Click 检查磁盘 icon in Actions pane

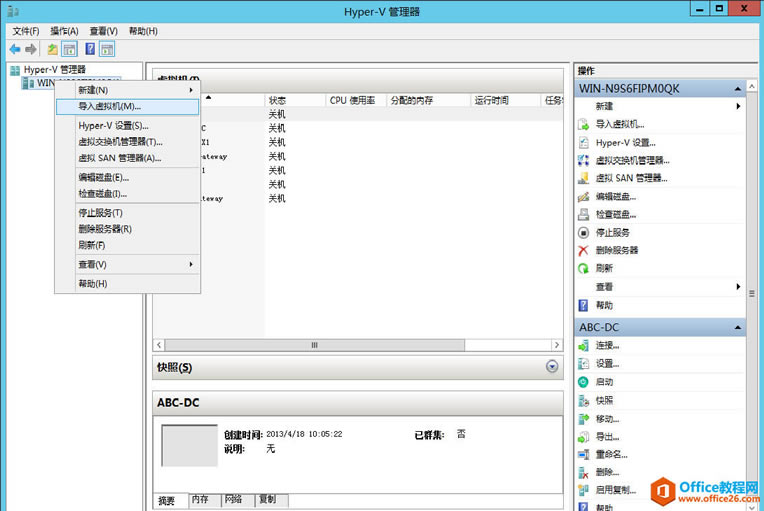pos(583,214)
